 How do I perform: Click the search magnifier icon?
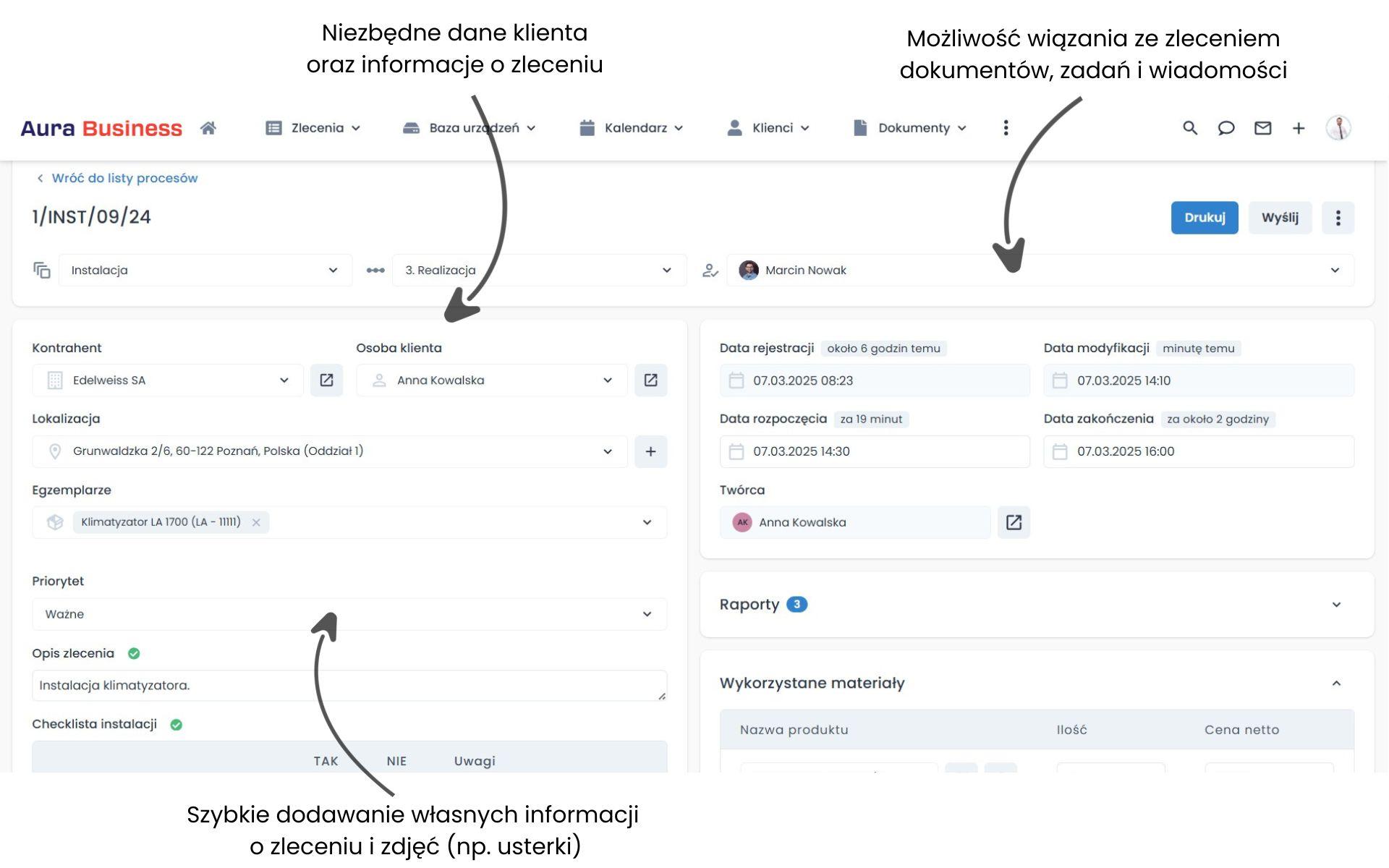tap(1190, 128)
